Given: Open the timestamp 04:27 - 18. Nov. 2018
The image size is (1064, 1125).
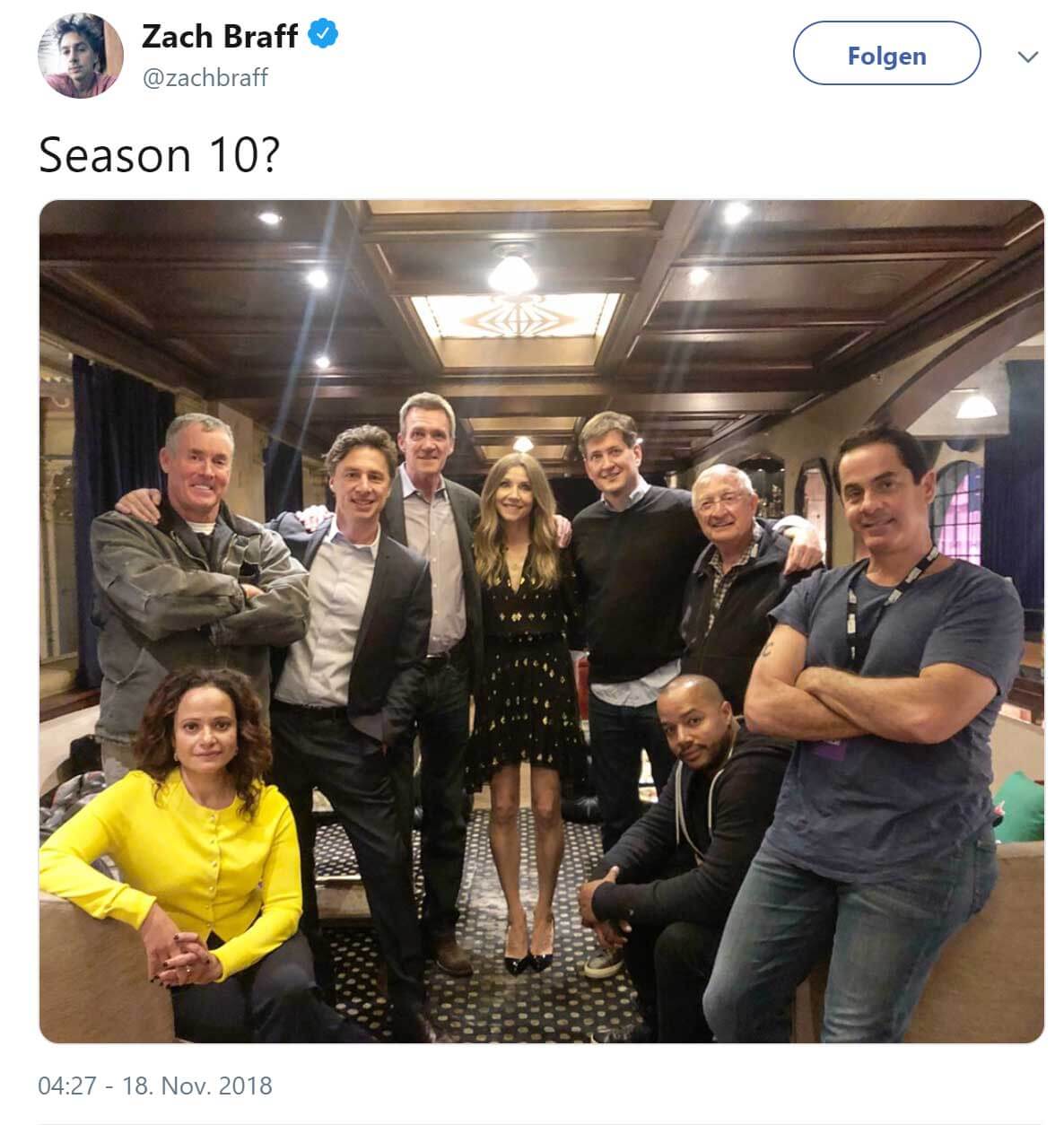Looking at the screenshot, I should coord(155,1086).
